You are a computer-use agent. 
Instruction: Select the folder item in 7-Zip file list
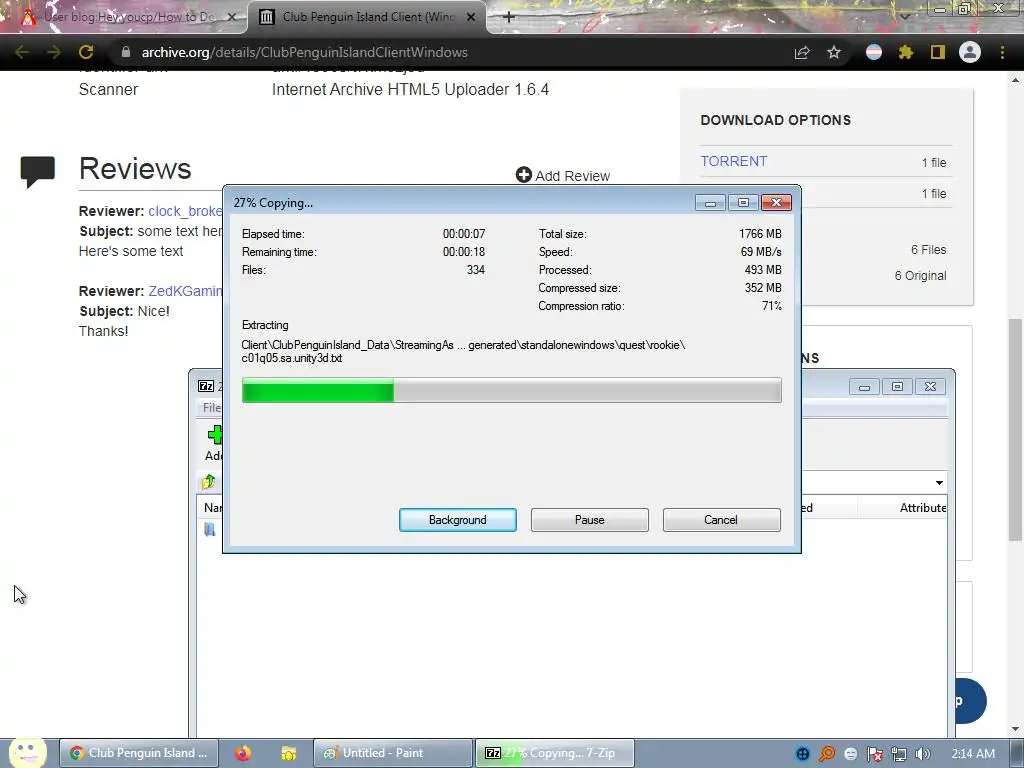(x=210, y=530)
